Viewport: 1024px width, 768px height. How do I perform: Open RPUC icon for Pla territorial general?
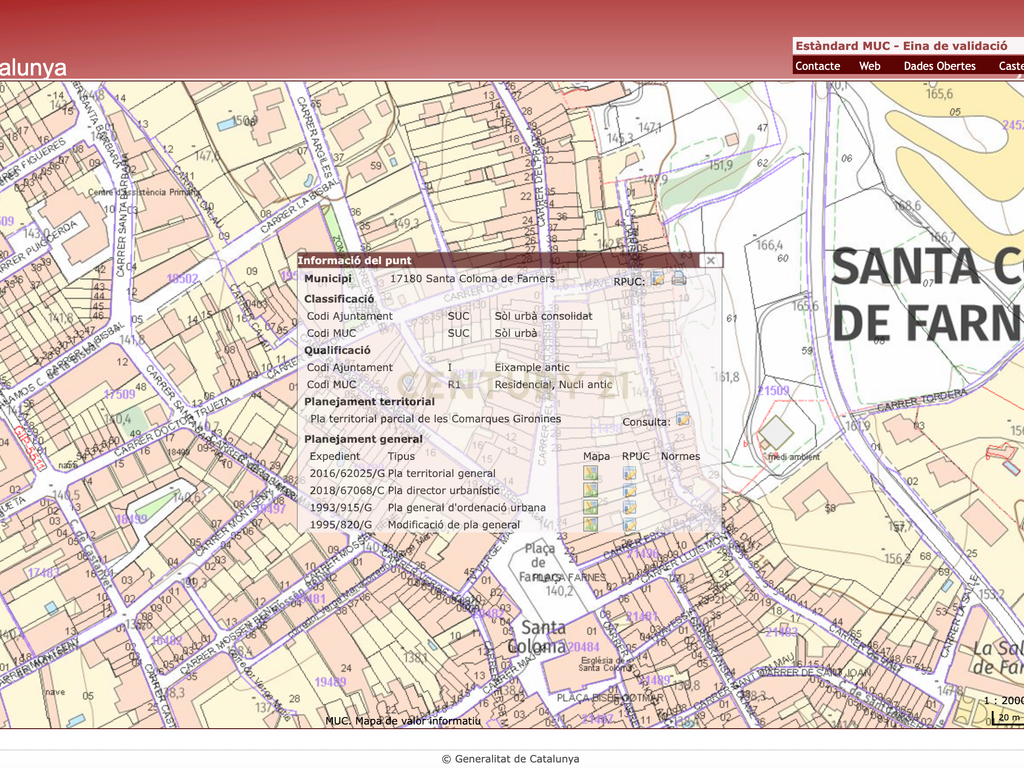630,473
